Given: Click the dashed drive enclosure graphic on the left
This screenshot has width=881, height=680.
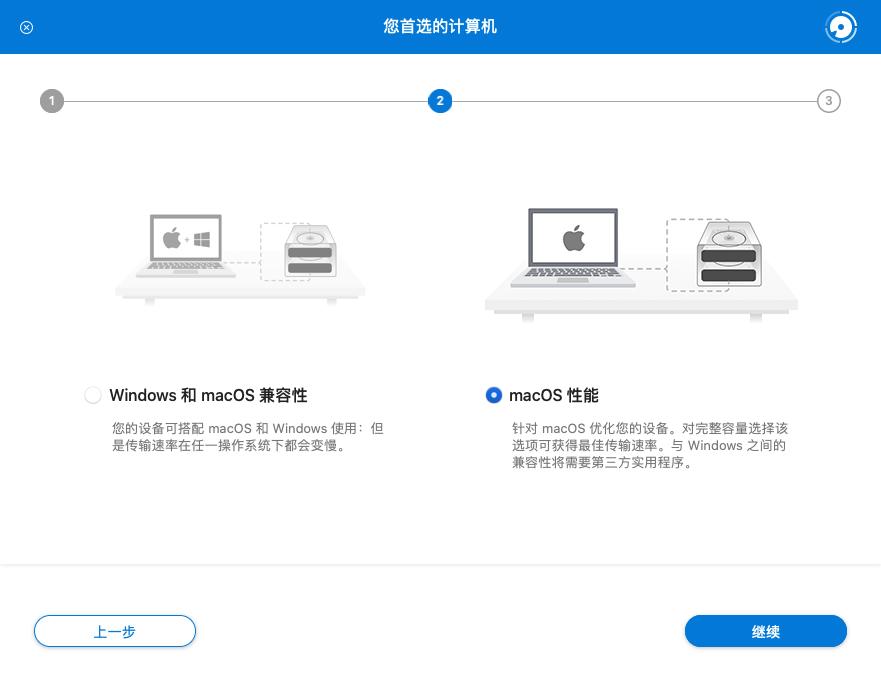Looking at the screenshot, I should [x=310, y=255].
